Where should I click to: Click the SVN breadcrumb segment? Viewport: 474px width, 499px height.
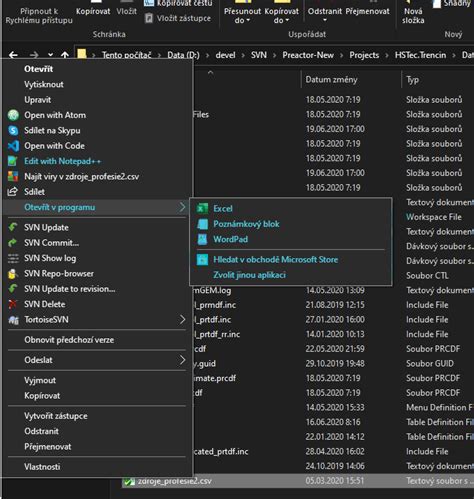click(x=259, y=55)
